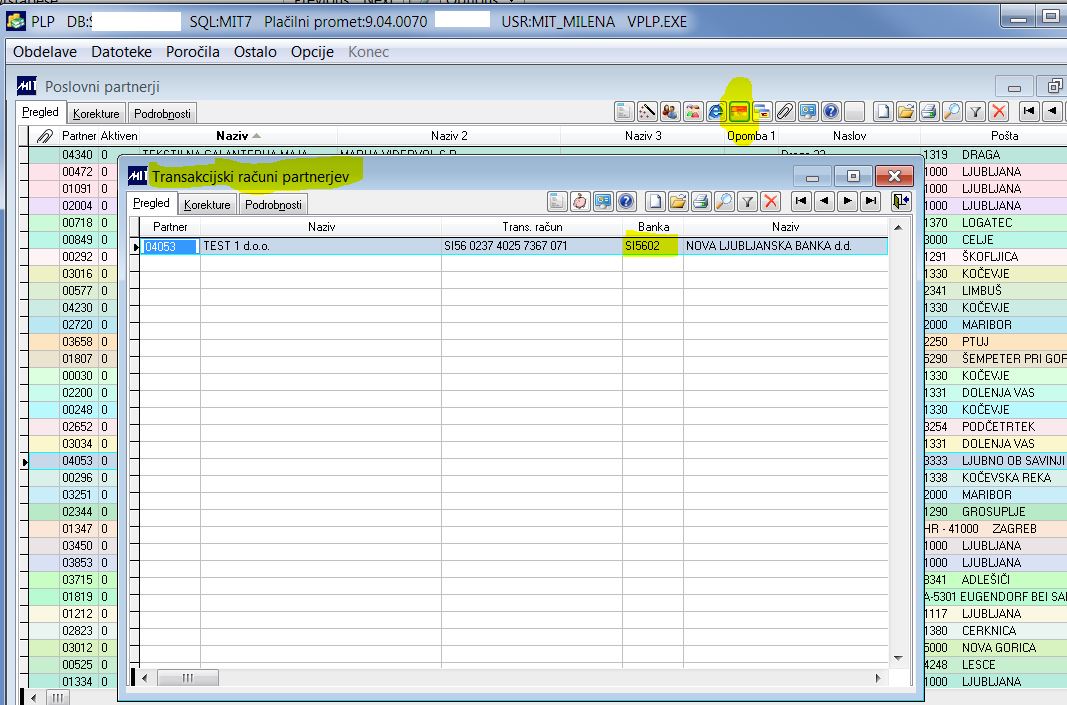Image resolution: width=1067 pixels, height=705 pixels.
Task: Click the blue help question mark in dialog
Action: click(x=626, y=201)
